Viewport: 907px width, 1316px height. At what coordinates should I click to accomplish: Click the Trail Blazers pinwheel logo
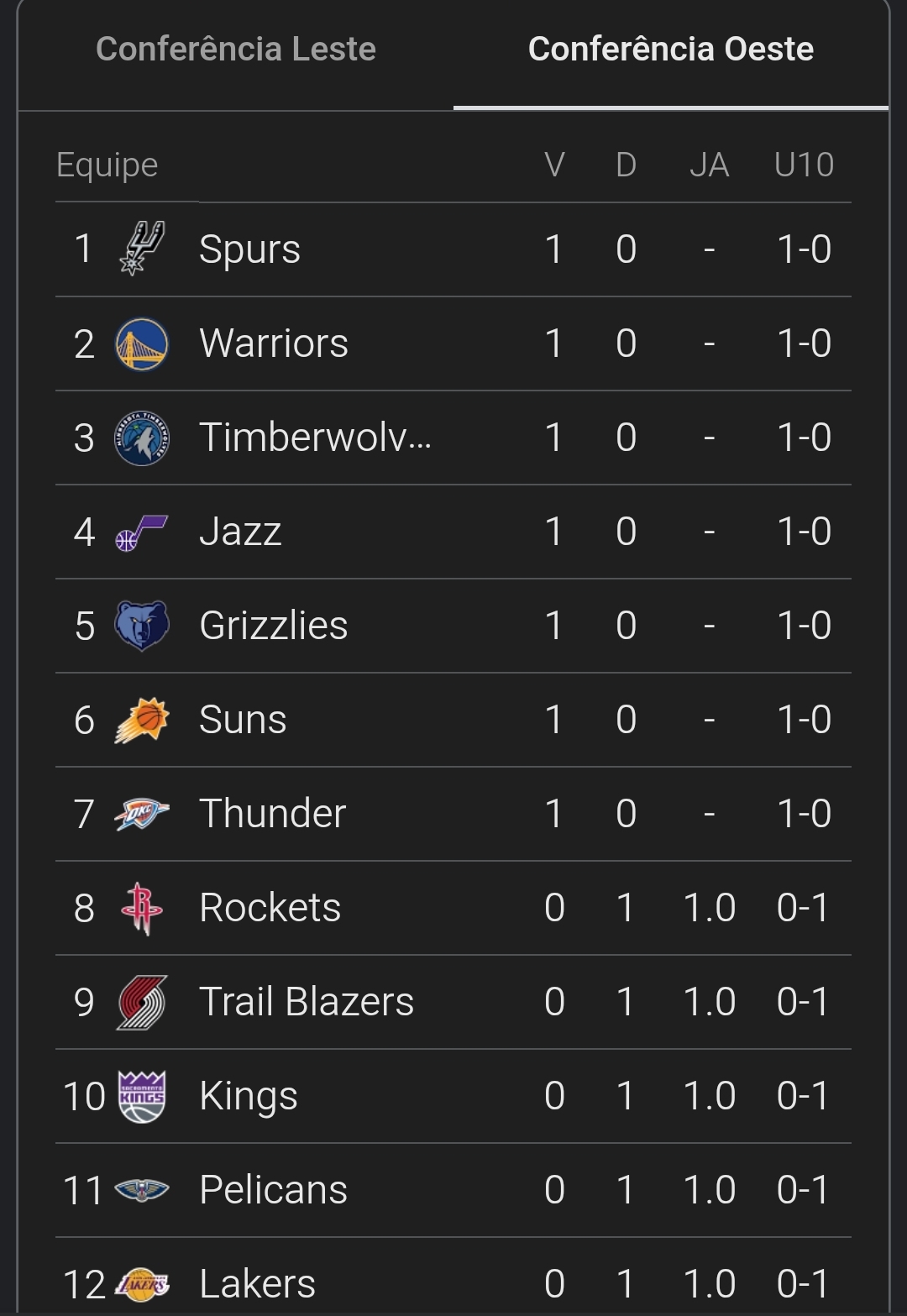[x=142, y=1002]
